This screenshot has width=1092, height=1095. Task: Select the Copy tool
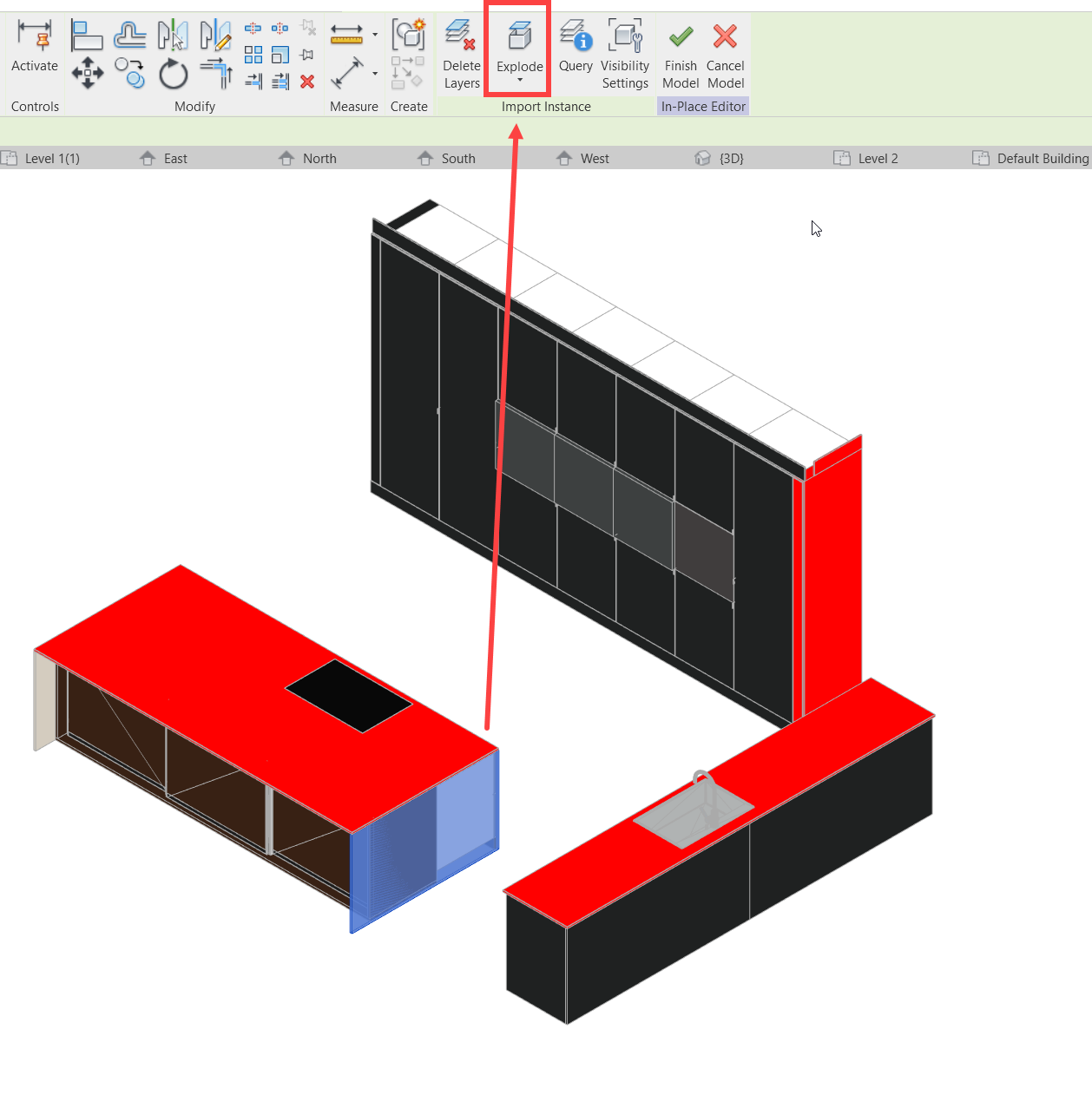click(x=129, y=73)
